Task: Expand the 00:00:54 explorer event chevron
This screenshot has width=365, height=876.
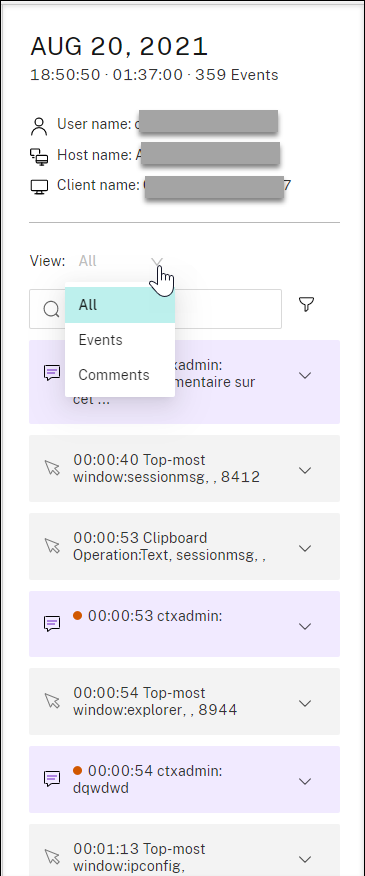Action: click(x=305, y=703)
